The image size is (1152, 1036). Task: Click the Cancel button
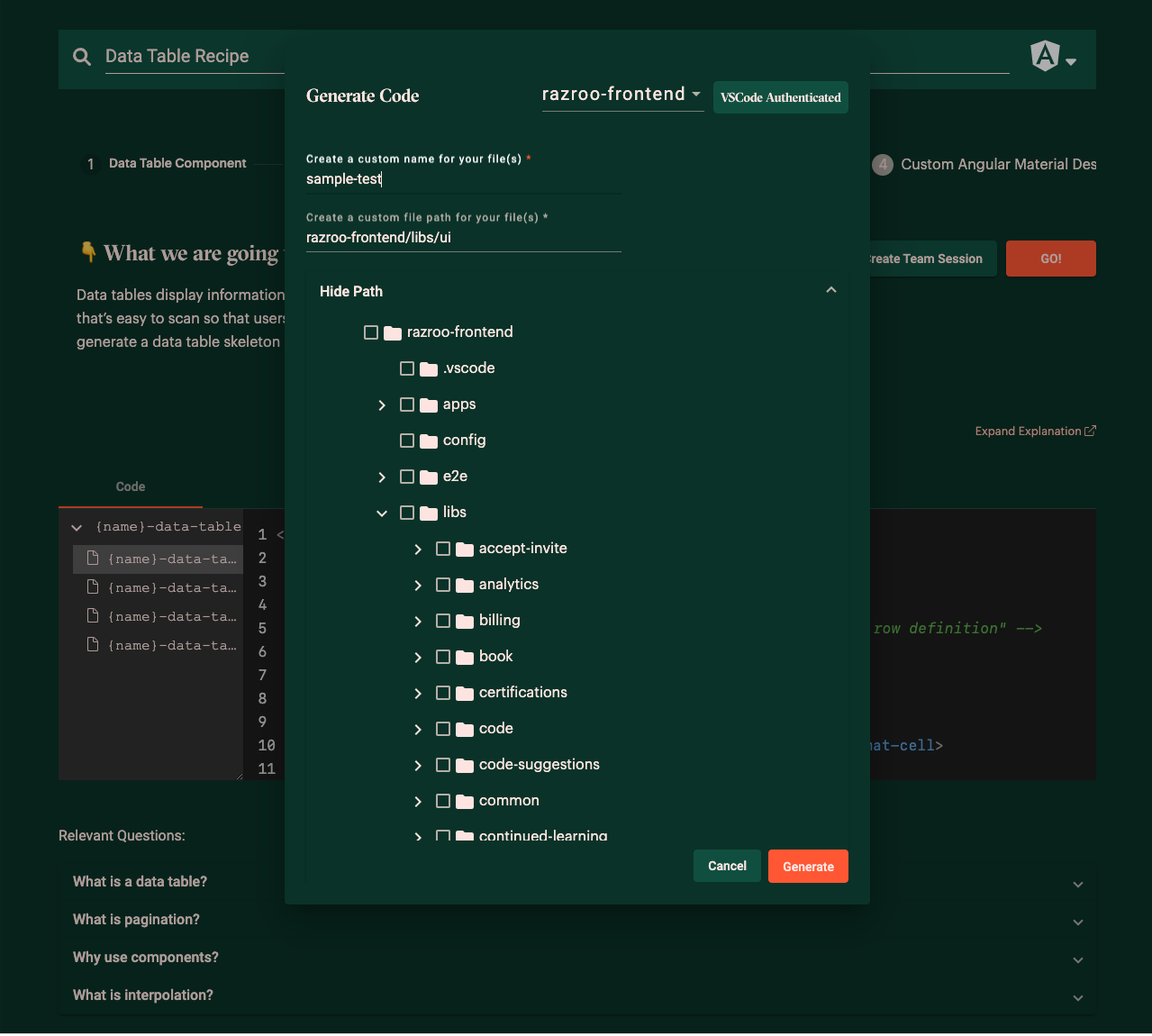pyautogui.click(x=727, y=866)
